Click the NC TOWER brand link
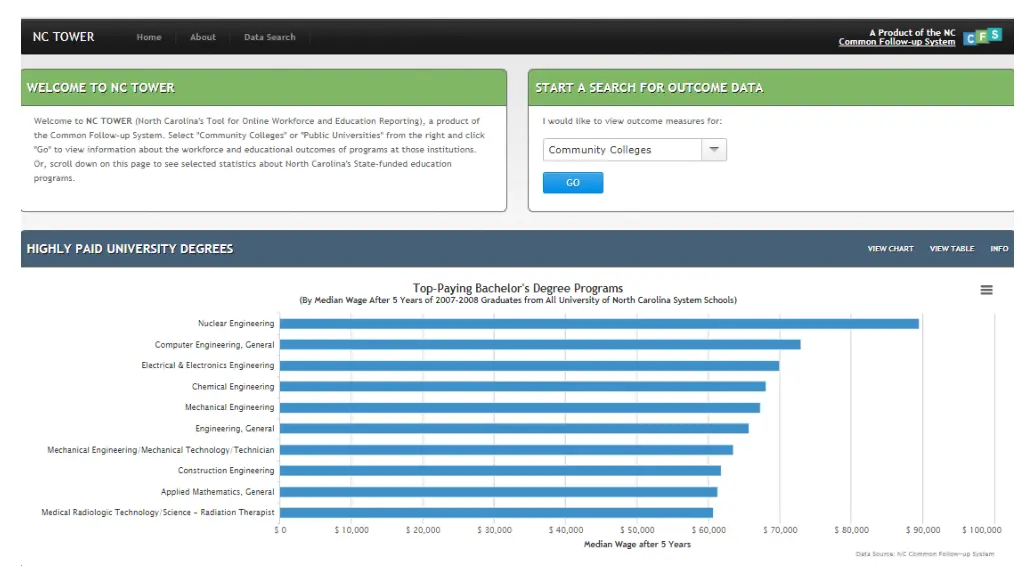The height and width of the screenshot is (576, 1024). [63, 37]
